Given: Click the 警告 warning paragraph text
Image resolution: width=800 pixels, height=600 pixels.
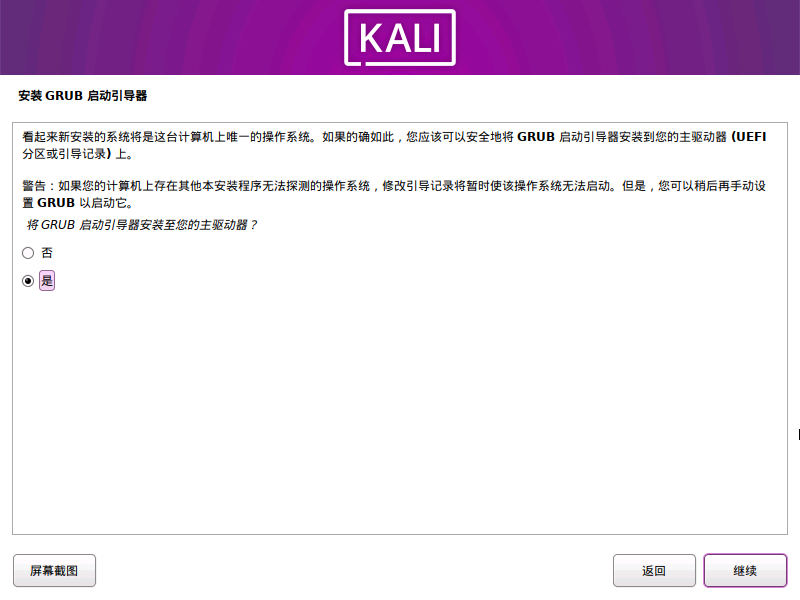Looking at the screenshot, I should tap(394, 194).
